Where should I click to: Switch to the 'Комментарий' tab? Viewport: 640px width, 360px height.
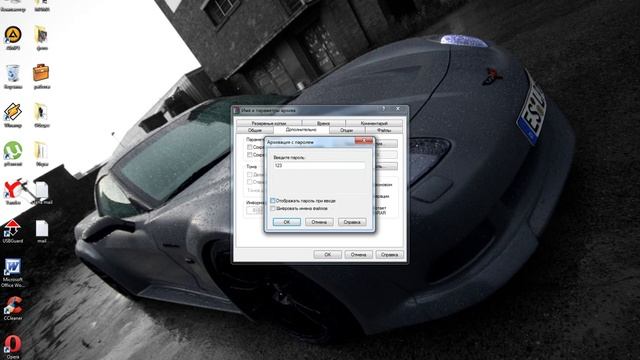[x=374, y=123]
